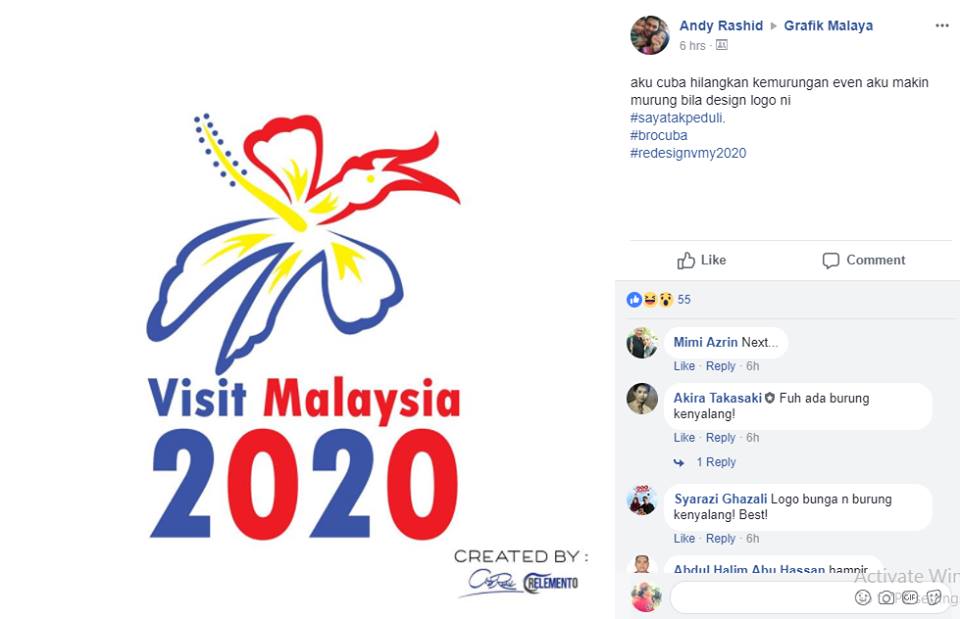
Task: Open the emoji picker in comment box
Action: [x=862, y=597]
